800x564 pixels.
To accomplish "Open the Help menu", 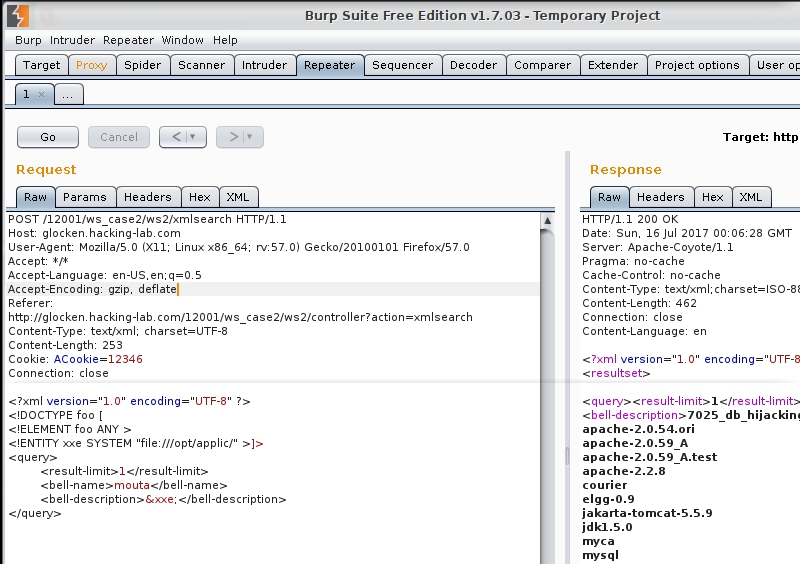I will (x=225, y=40).
